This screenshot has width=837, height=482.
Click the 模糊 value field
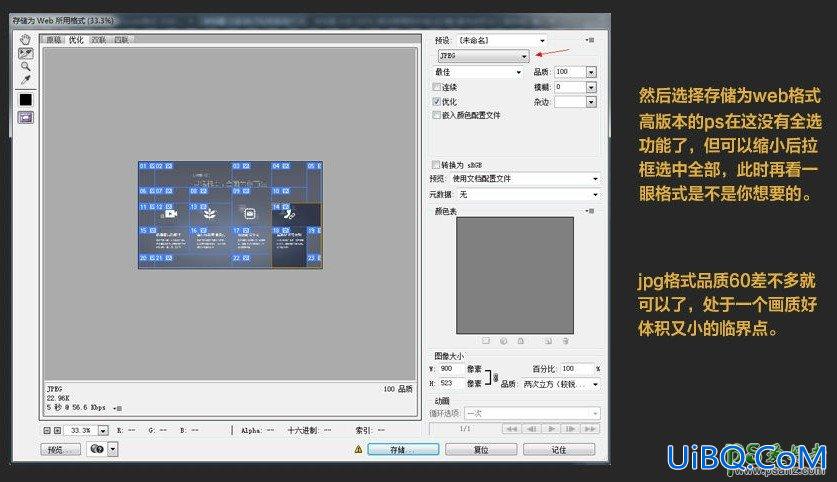coord(570,87)
